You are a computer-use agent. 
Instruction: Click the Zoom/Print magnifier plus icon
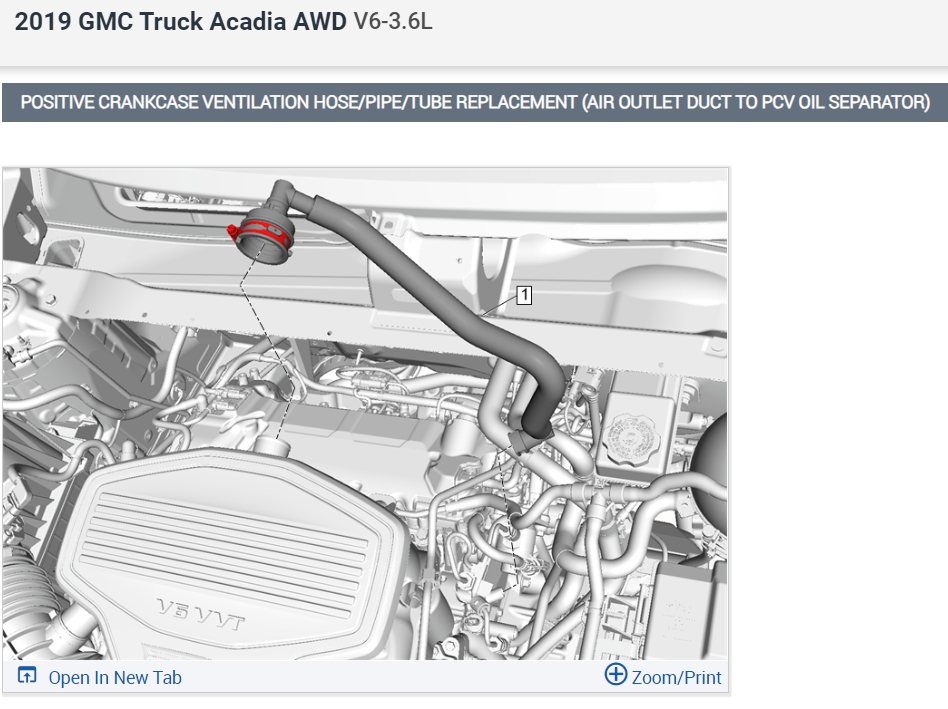coord(615,674)
